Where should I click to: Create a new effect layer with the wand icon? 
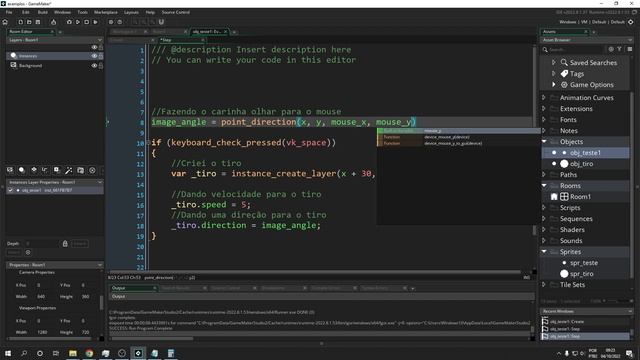click(69, 170)
